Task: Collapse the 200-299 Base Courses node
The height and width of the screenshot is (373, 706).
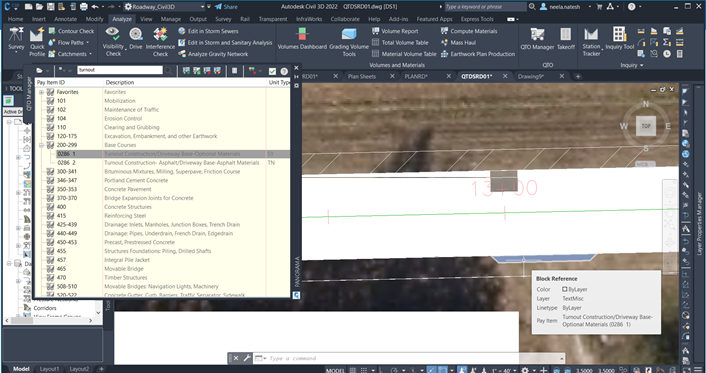Action: 41,145
